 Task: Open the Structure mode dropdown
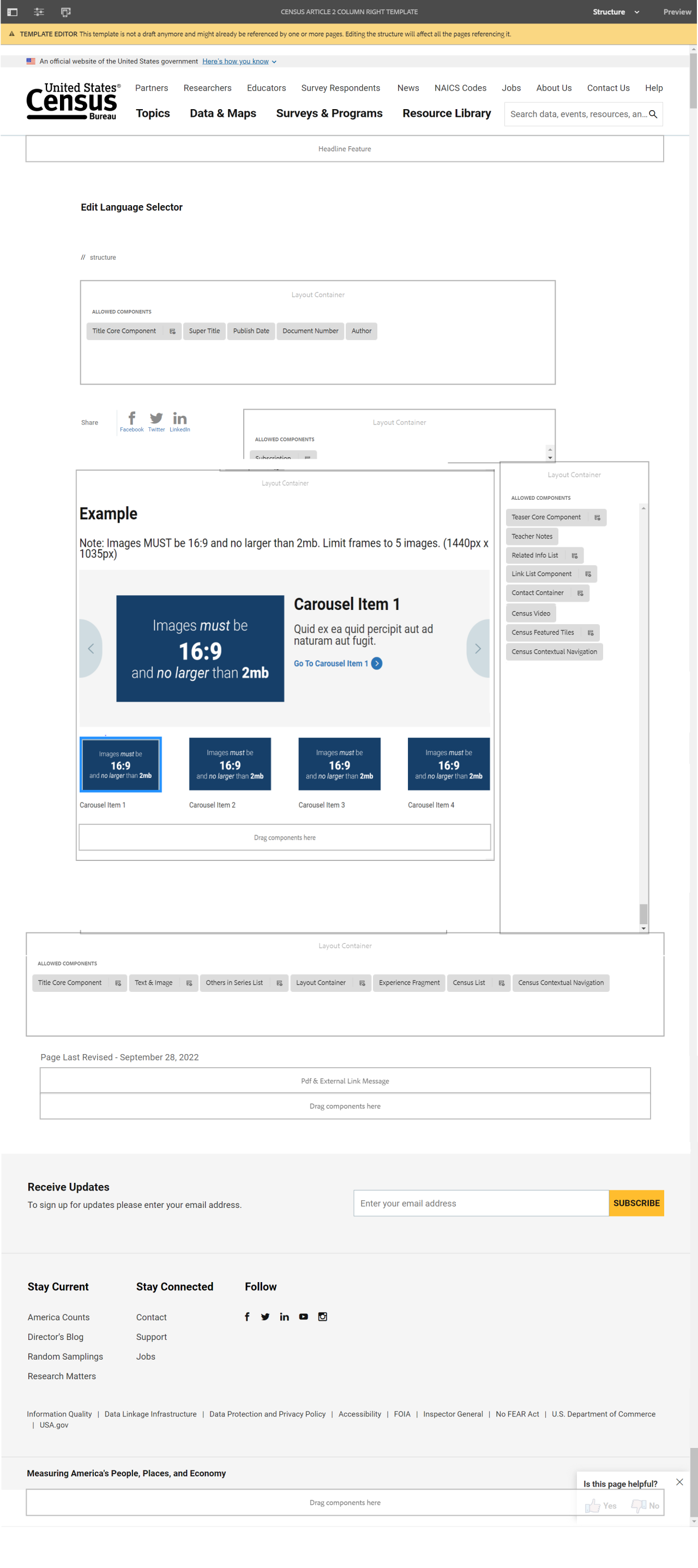(616, 11)
